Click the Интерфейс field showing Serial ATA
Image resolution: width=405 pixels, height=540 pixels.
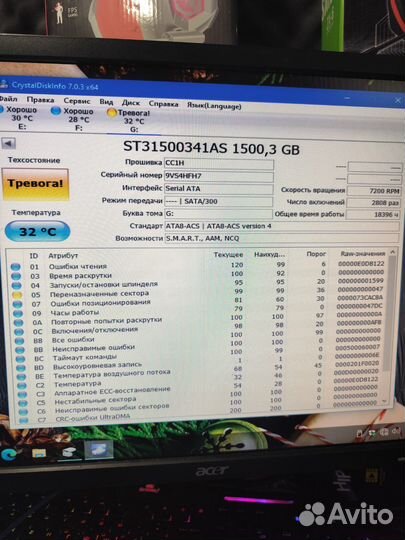[x=219, y=189]
